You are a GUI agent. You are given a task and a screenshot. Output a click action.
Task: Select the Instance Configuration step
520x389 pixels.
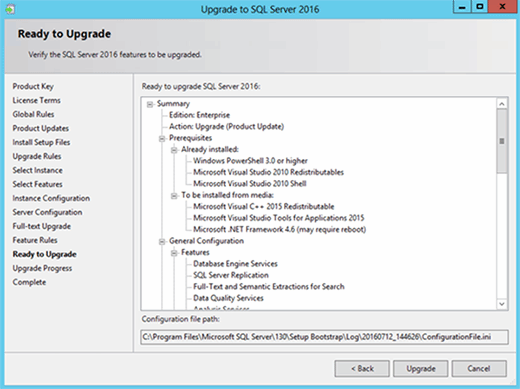(51, 198)
